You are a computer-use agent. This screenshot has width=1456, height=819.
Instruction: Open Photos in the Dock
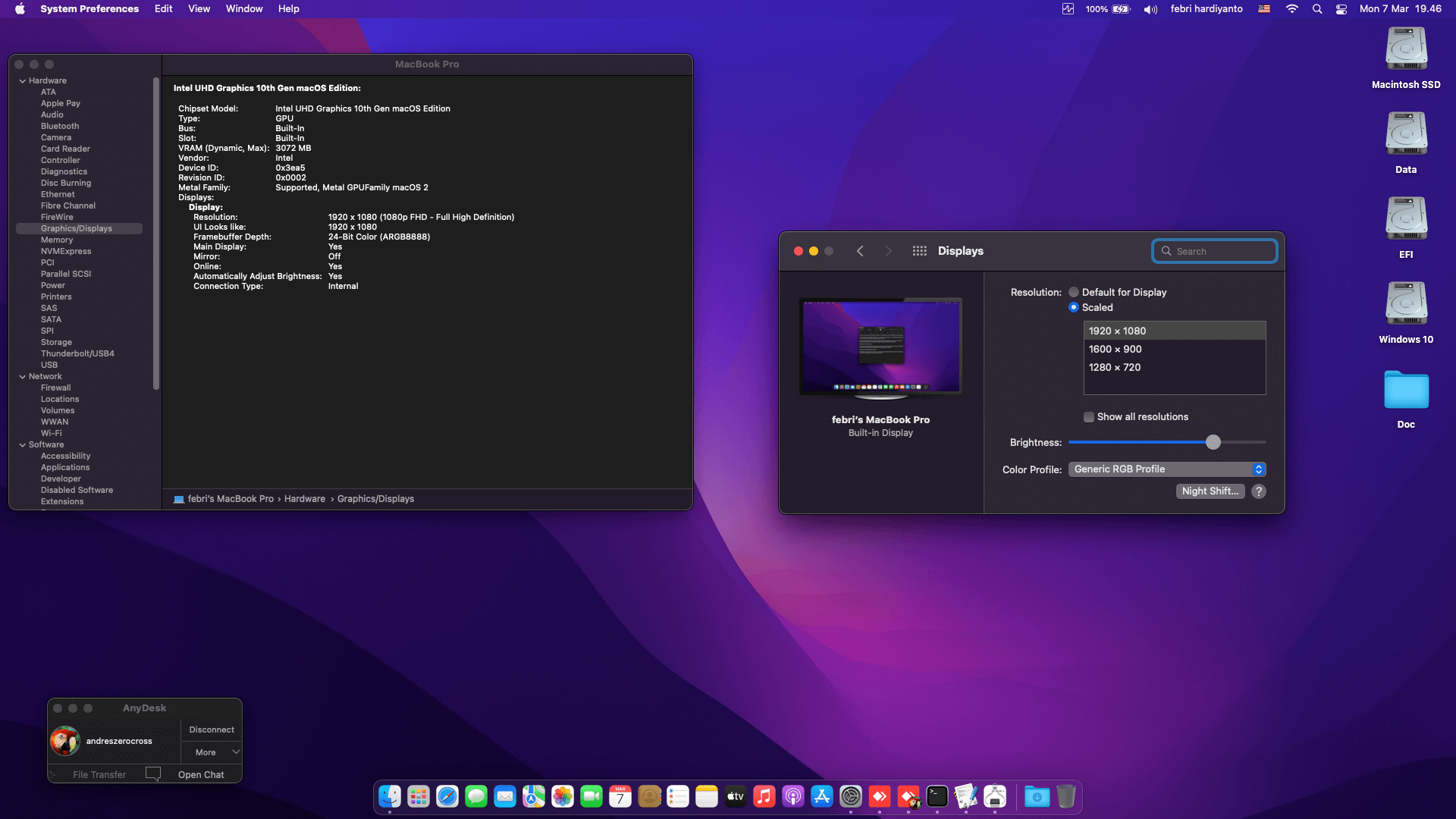tap(563, 796)
